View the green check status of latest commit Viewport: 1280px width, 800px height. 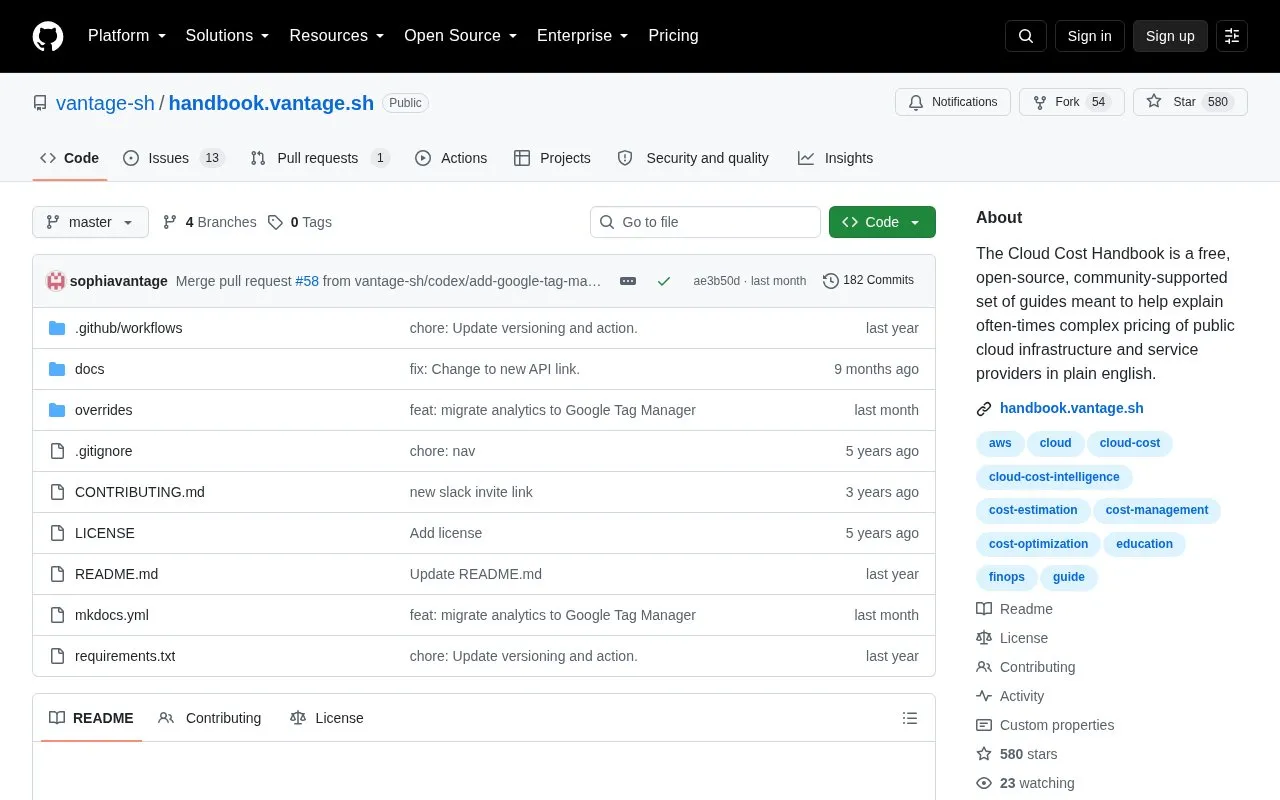pos(664,281)
